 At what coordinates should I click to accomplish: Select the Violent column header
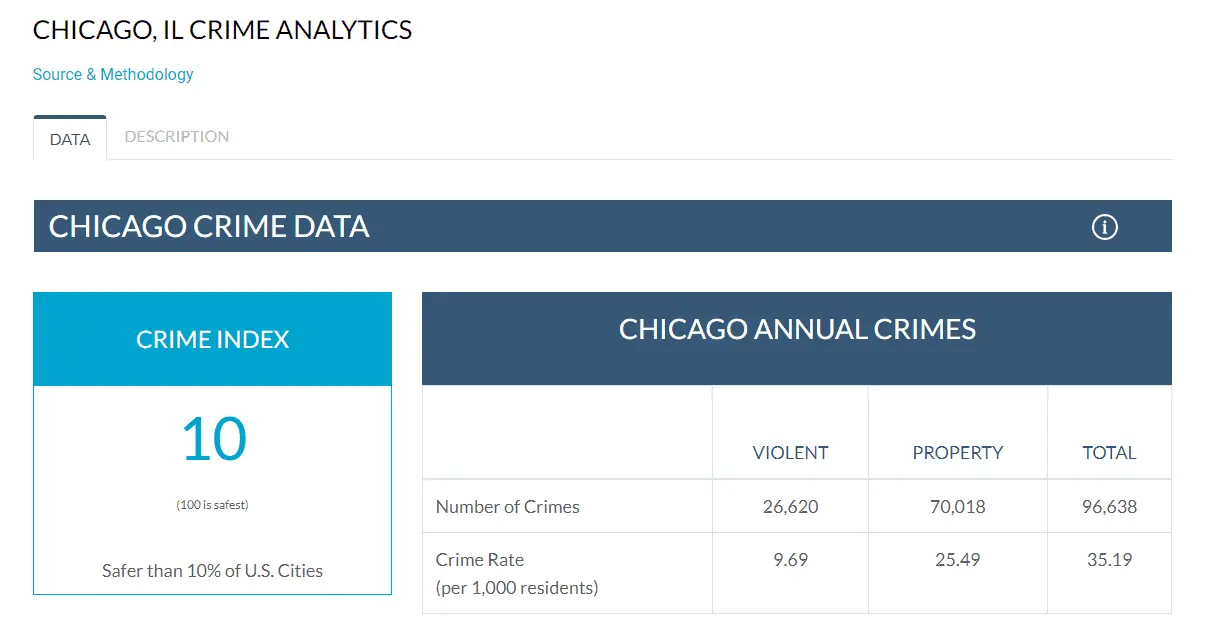point(790,453)
